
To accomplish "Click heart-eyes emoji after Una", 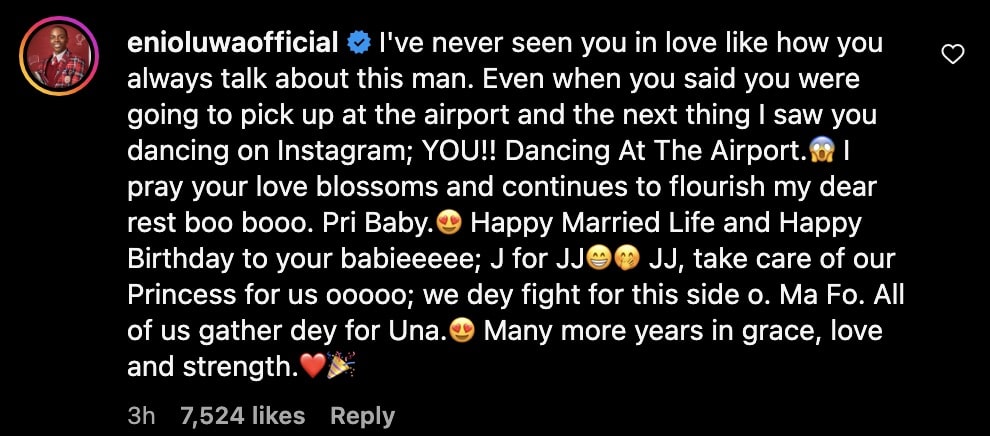I will 463,333.
